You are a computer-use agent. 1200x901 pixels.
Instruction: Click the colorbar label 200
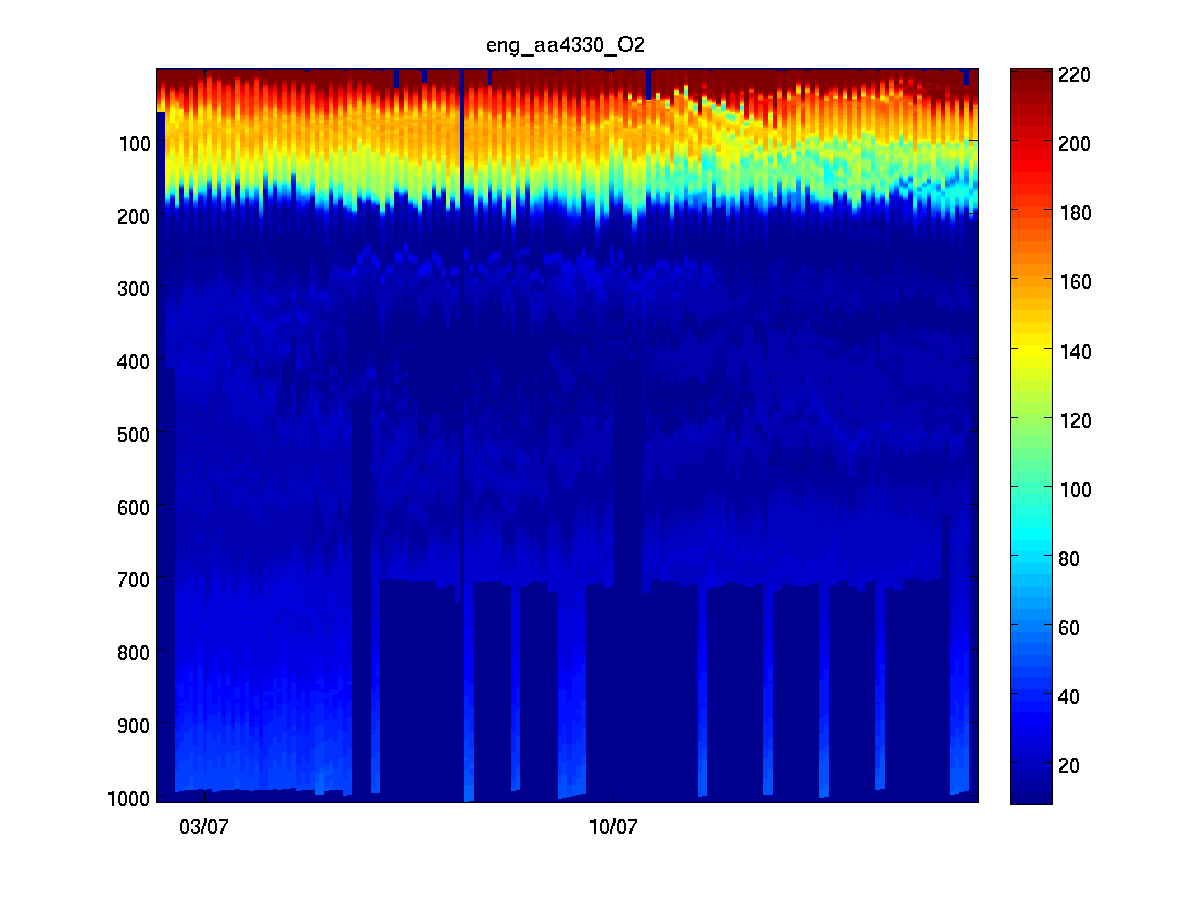pyautogui.click(x=1075, y=144)
